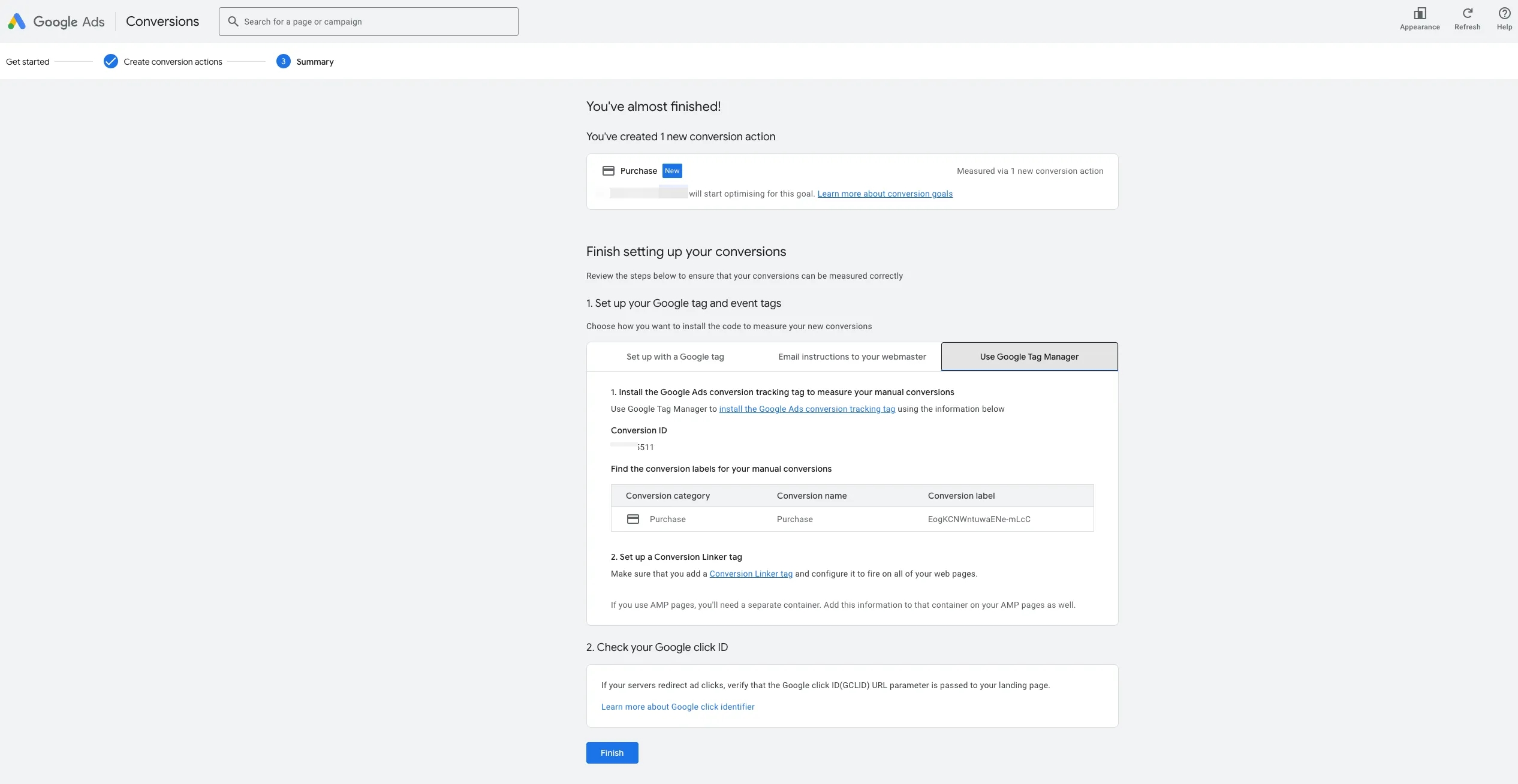Click Purchase under Conversion name column
Screen dimensions: 1518x784
coord(795,519)
